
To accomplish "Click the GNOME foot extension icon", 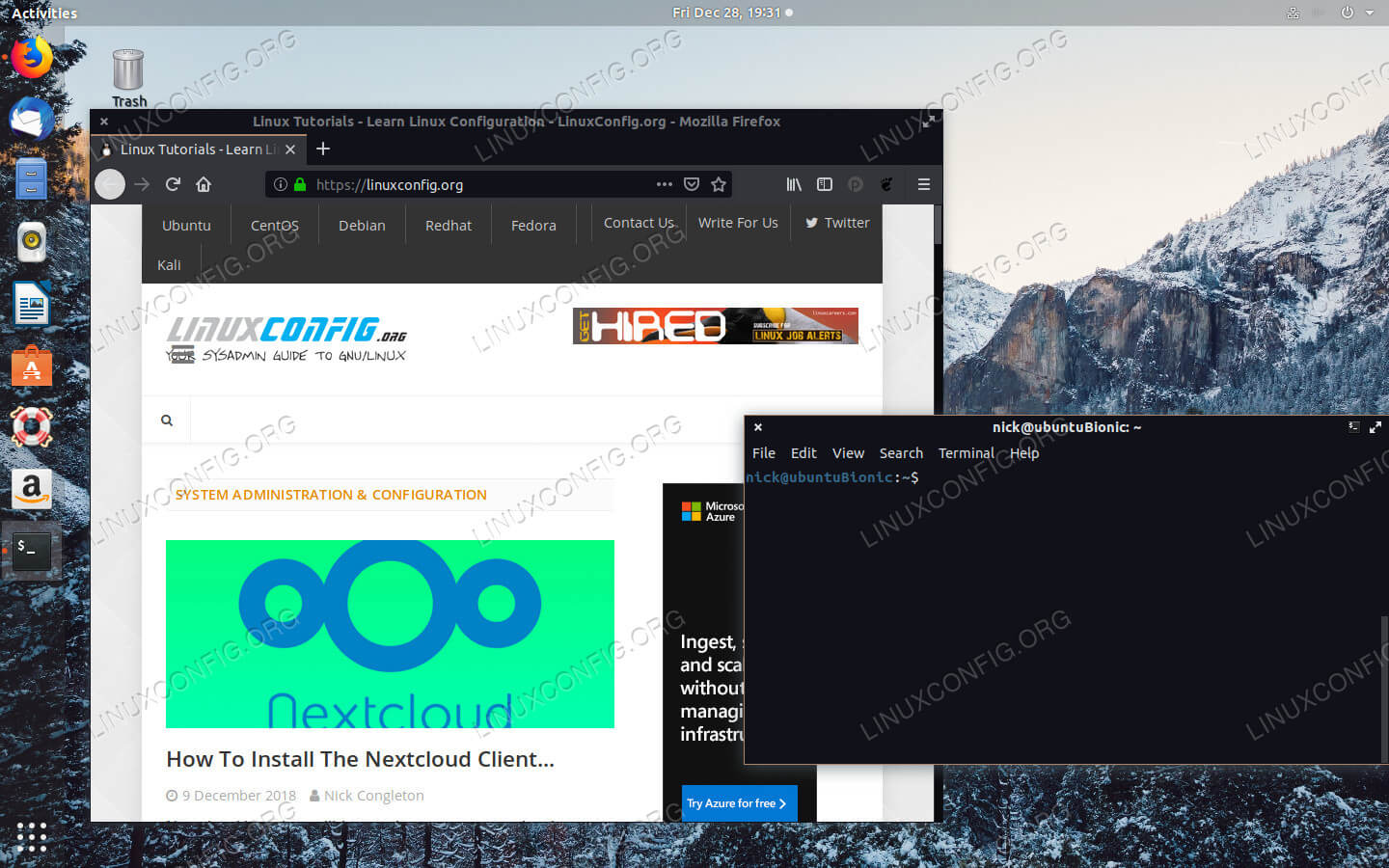I will click(x=886, y=184).
